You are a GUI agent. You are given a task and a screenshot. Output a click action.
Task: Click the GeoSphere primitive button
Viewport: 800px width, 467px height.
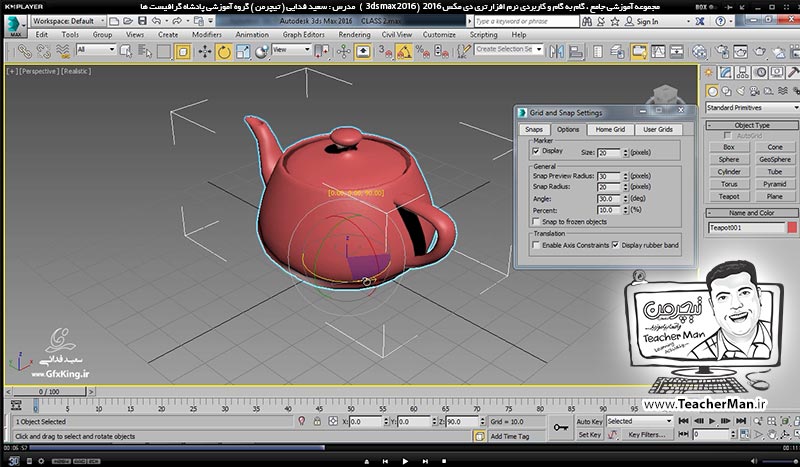tap(774, 159)
